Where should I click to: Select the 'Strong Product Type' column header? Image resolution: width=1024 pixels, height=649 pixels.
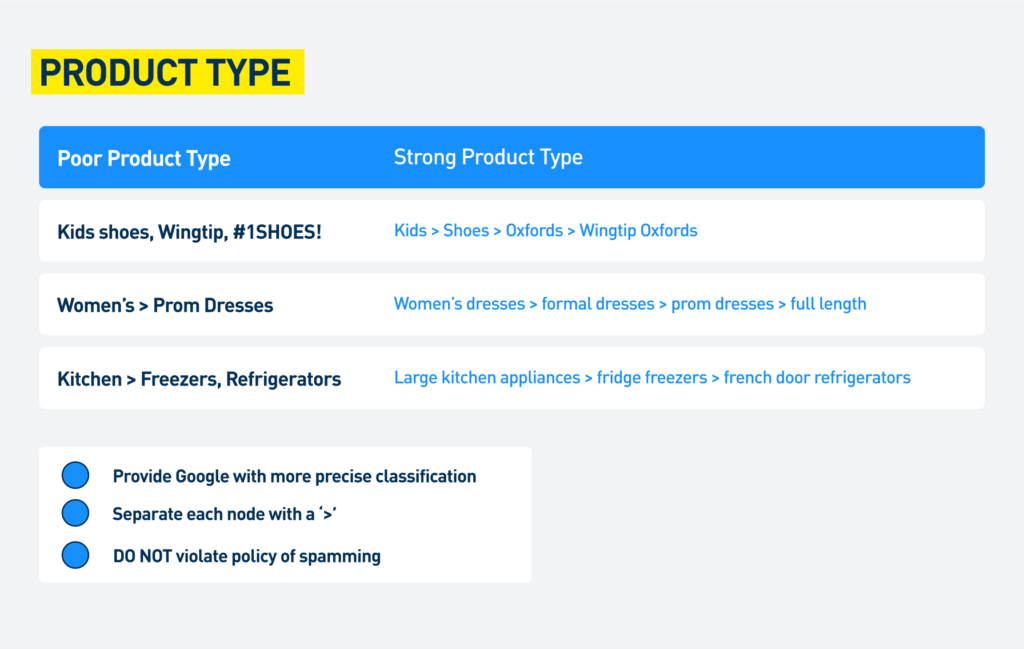coord(488,157)
